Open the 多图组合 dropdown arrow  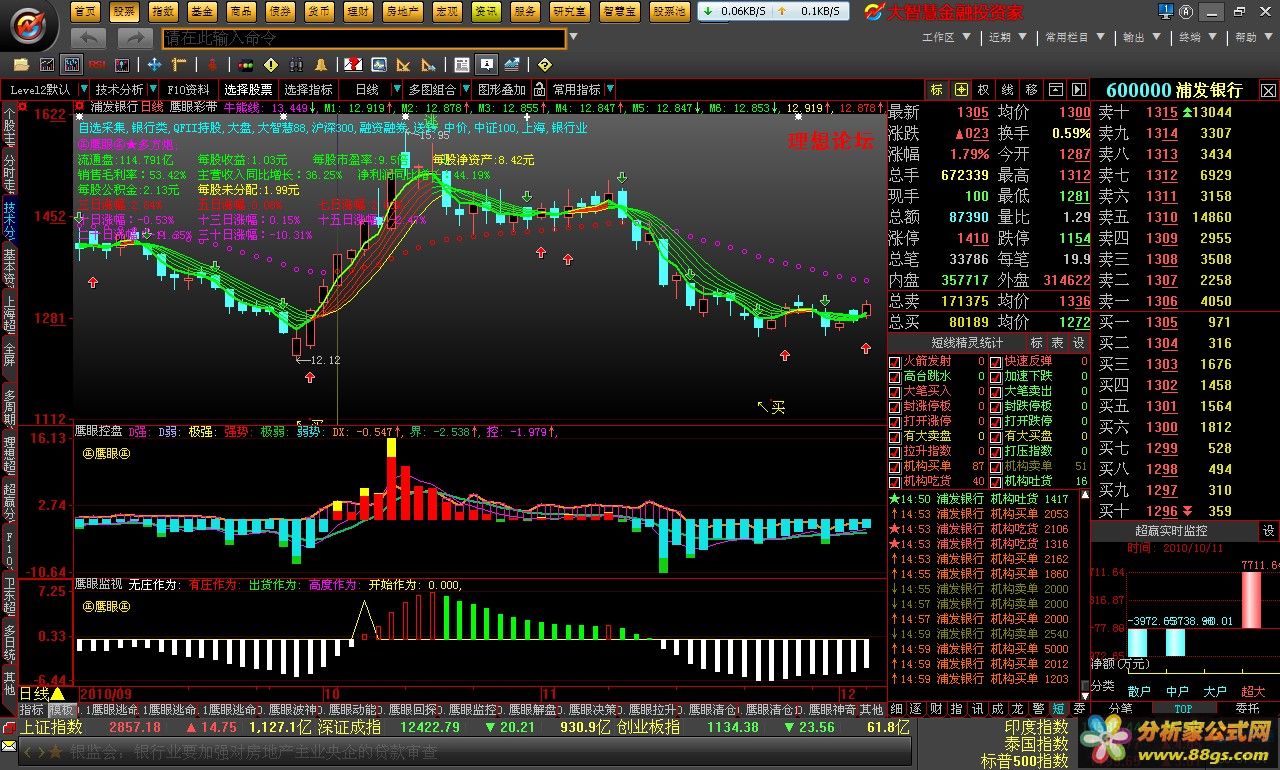[x=465, y=89]
